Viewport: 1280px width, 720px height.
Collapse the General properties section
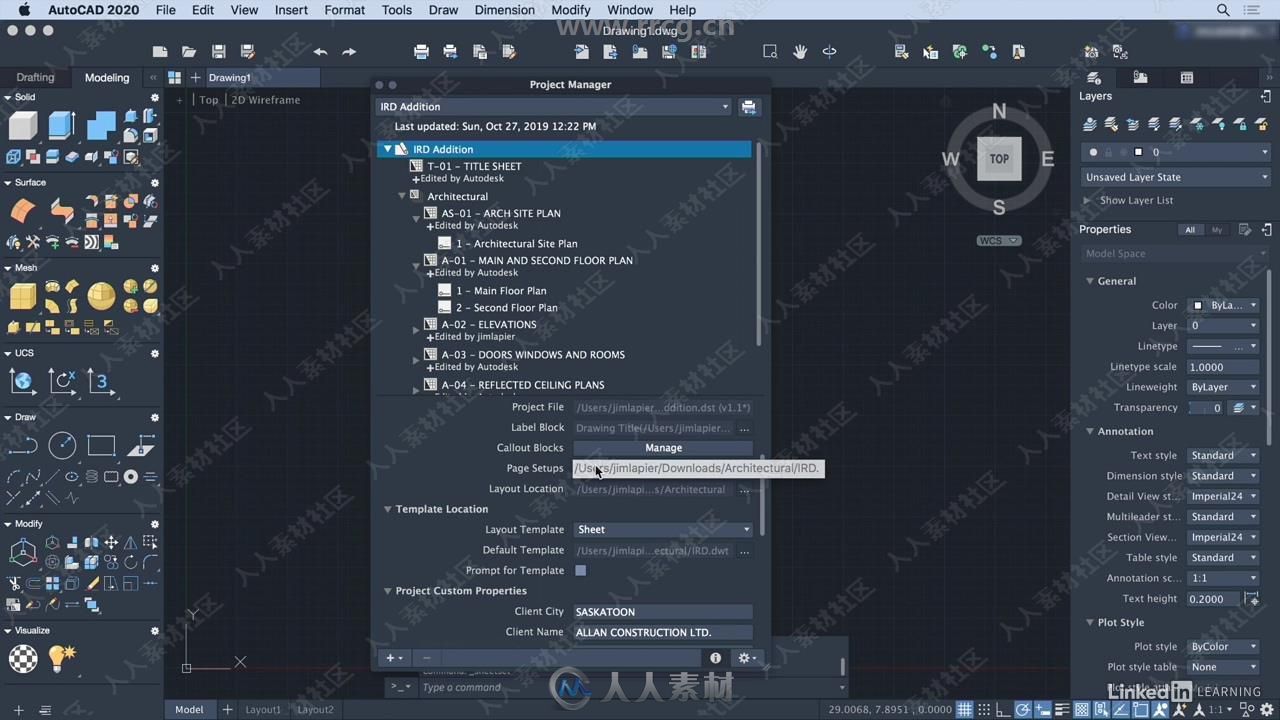(1090, 281)
